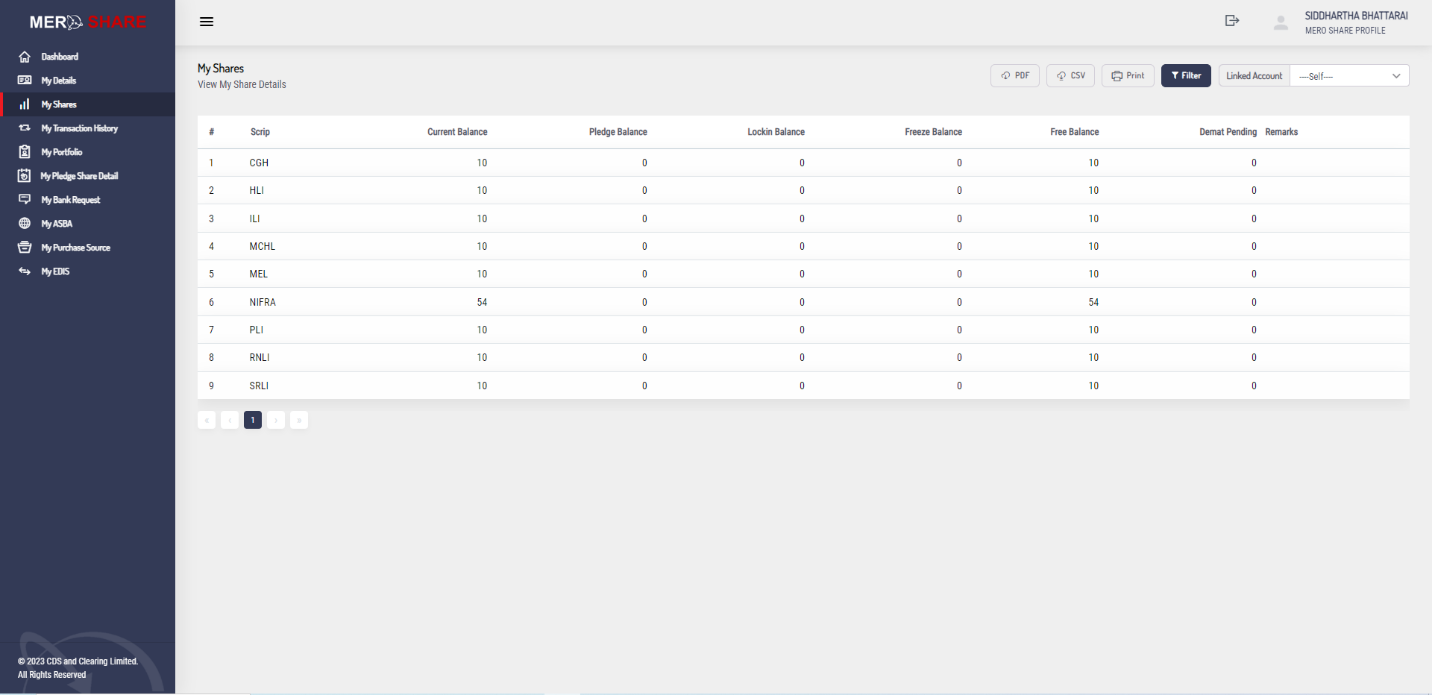Click the View My Share Details subtitle
Viewport: 1432px width, 695px height.
(x=242, y=85)
